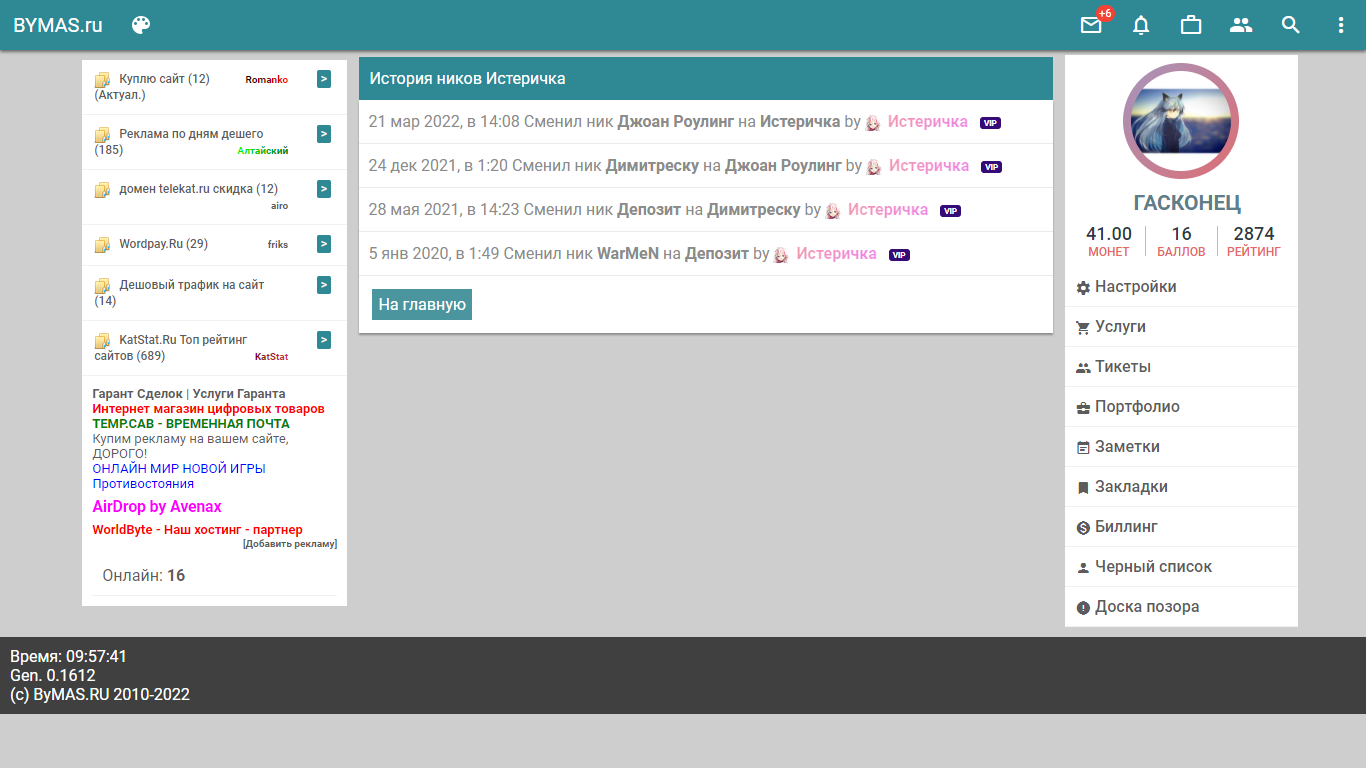Click the folder icon beside Wordpay.Ru topic
1366x768 pixels.
click(x=102, y=245)
